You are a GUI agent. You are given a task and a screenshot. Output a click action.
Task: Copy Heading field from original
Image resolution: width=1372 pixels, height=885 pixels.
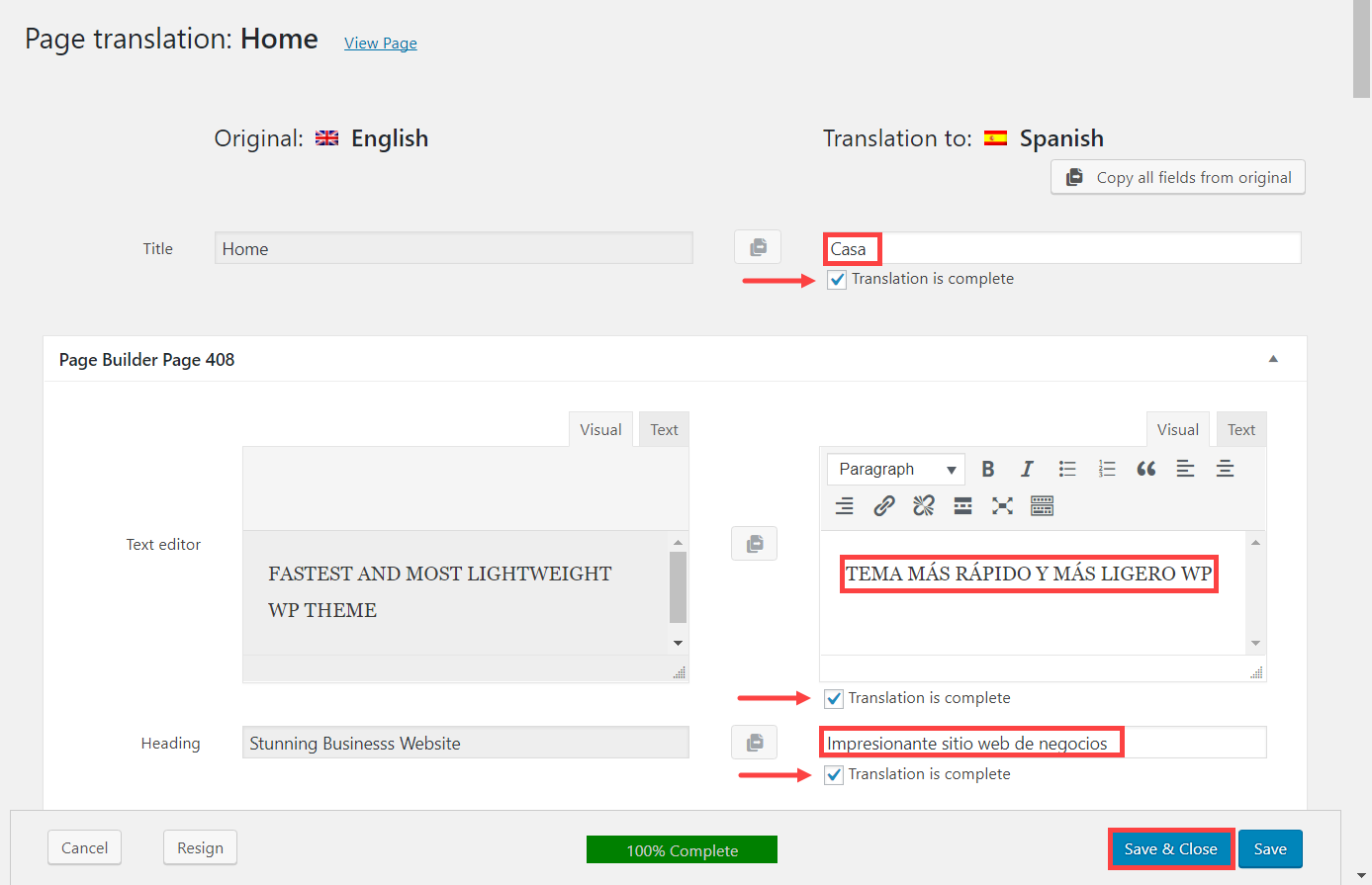click(x=754, y=742)
